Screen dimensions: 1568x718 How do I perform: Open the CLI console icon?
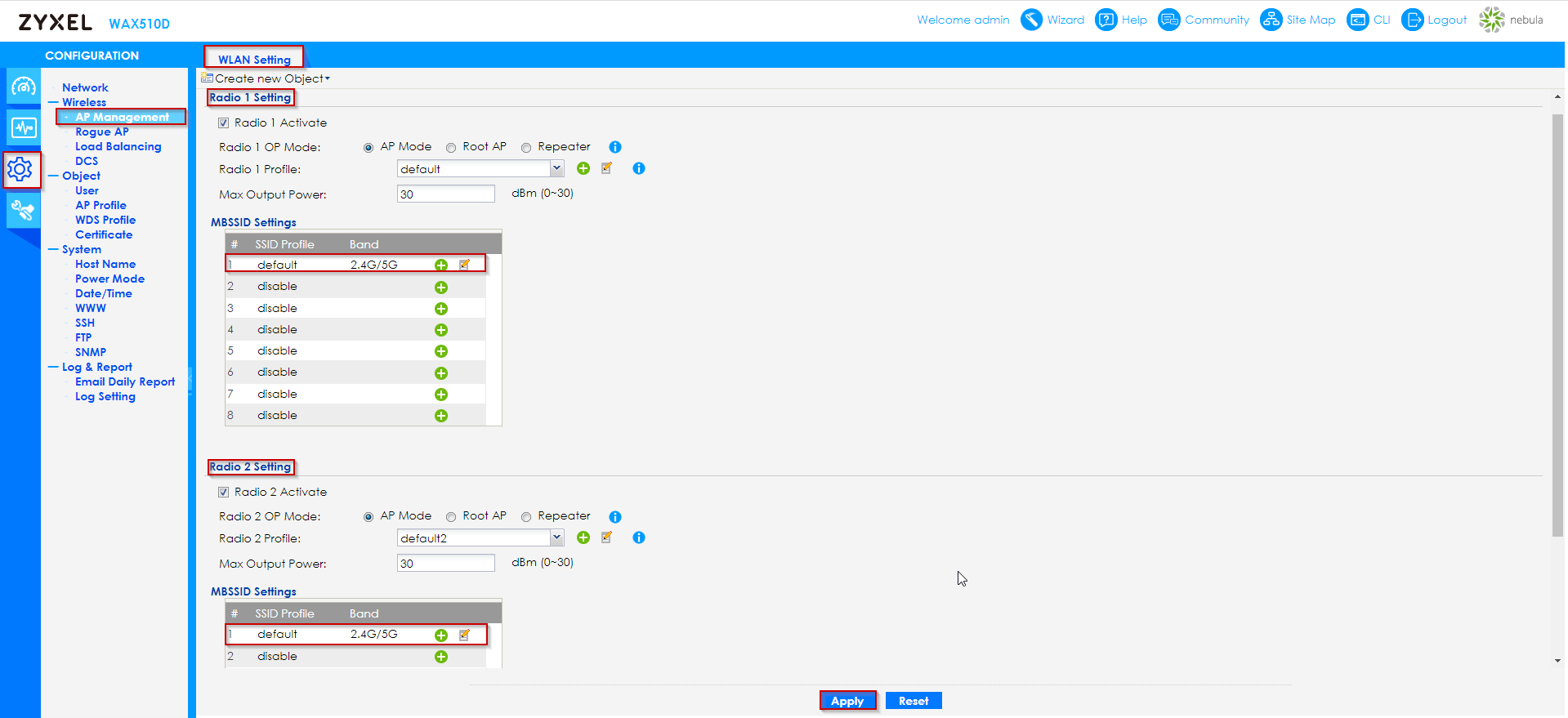[x=1357, y=20]
